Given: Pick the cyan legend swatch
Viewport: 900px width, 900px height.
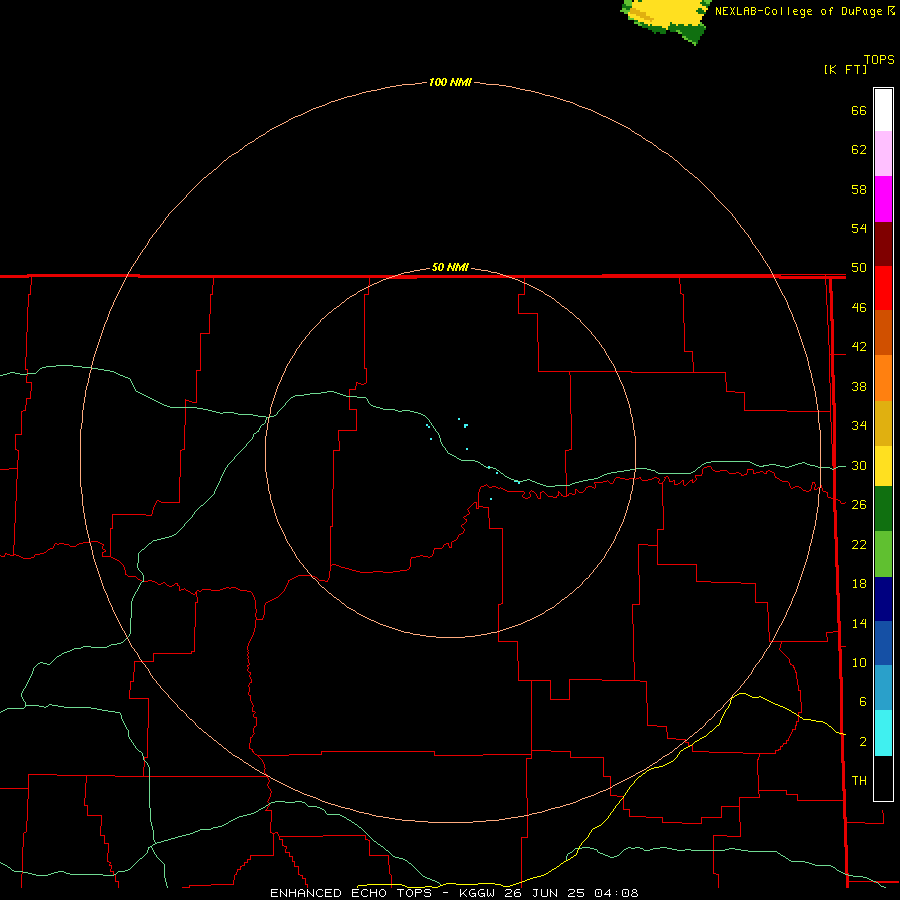Looking at the screenshot, I should 883,734.
